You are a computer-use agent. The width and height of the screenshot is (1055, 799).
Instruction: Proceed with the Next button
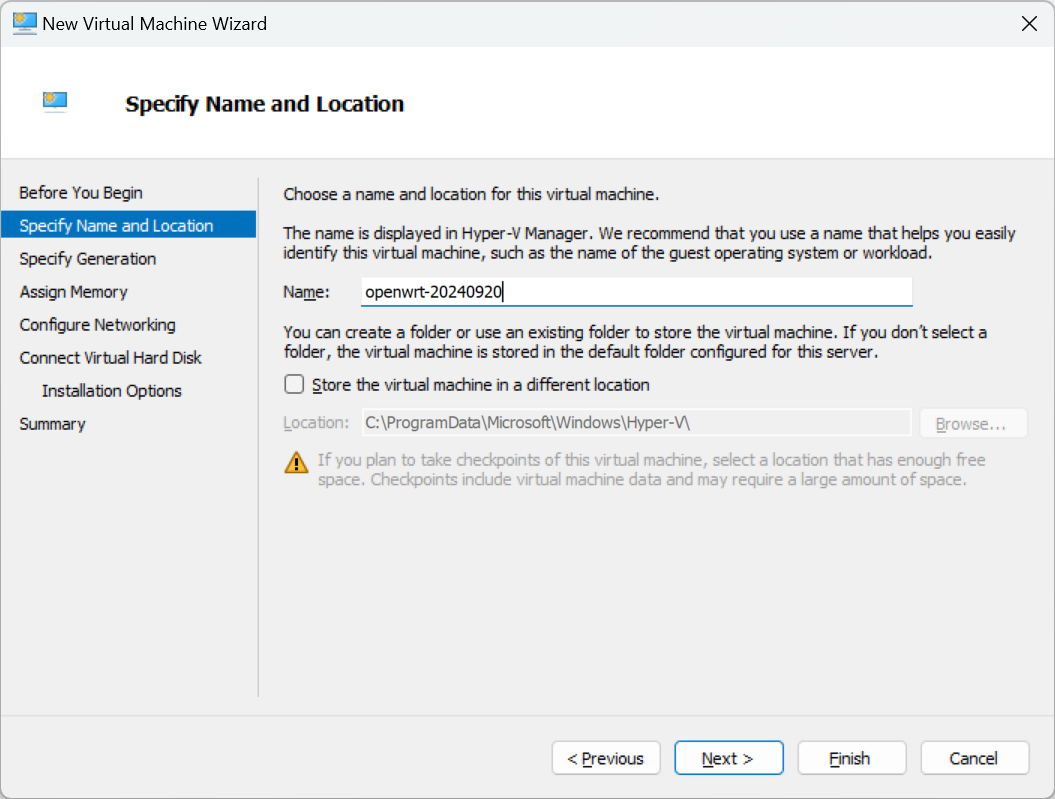point(728,758)
